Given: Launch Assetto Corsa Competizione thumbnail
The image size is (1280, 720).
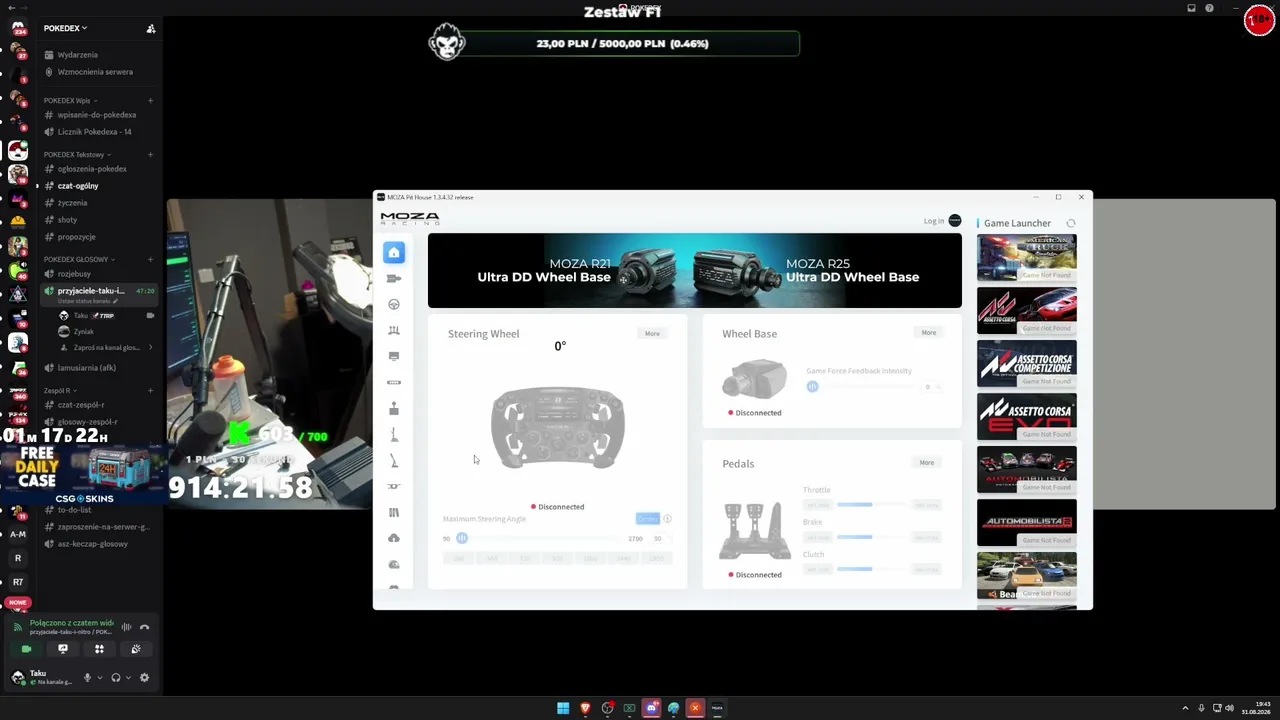Looking at the screenshot, I should [1027, 364].
